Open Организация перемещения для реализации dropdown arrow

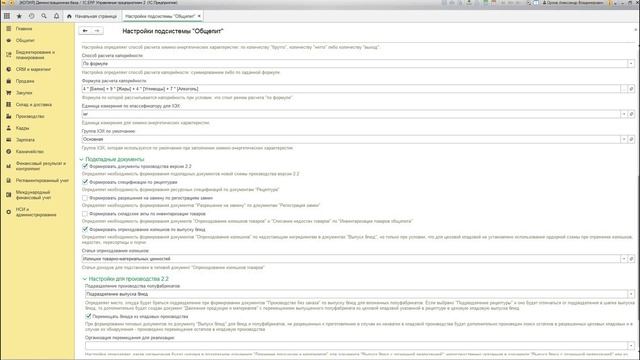tap(631, 345)
